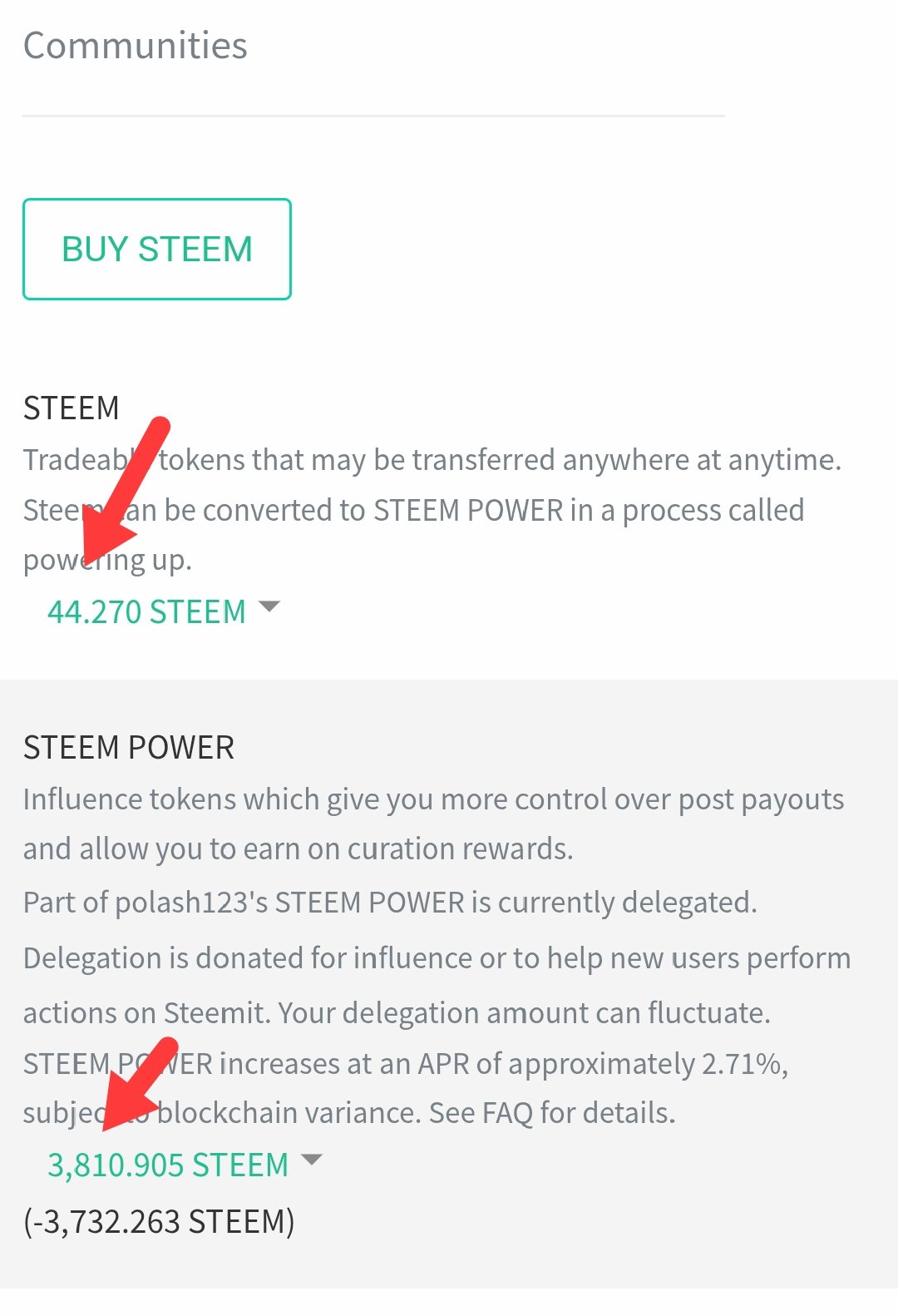
Task: Click "See FAQ for details" text
Action: pyautogui.click(x=552, y=1113)
